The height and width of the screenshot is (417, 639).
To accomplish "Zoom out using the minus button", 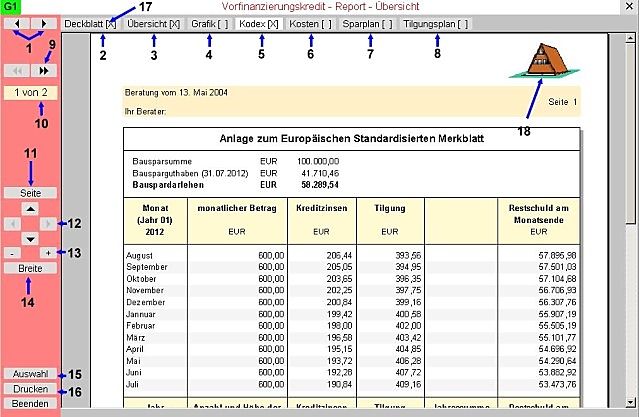I will [10, 254].
